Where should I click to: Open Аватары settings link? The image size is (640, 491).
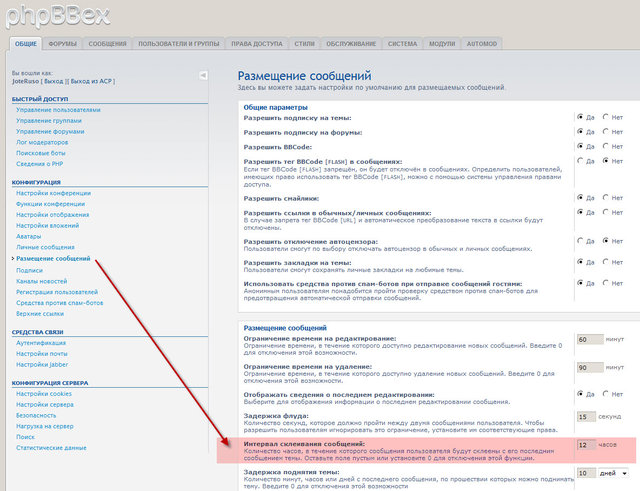point(29,236)
